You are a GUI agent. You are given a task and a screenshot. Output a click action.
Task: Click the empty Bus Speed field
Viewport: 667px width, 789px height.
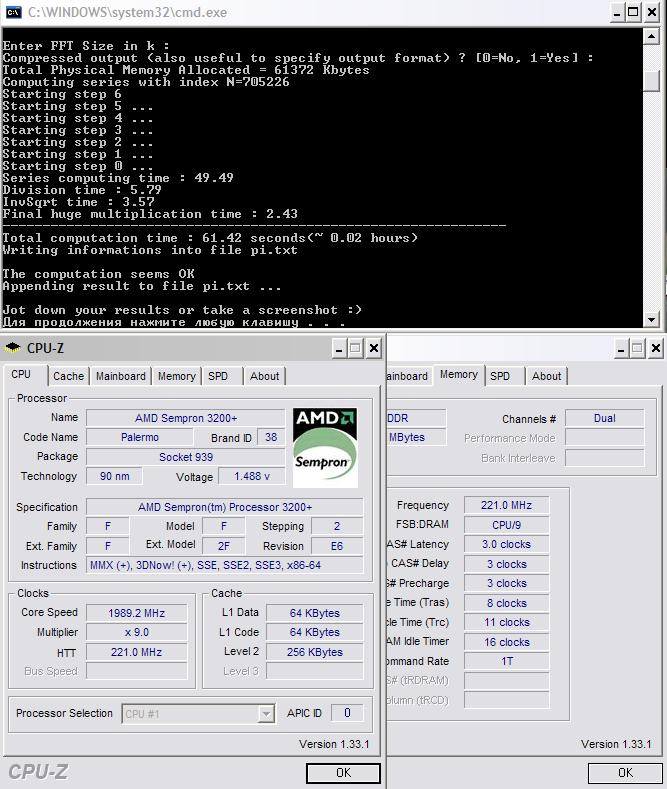coord(136,671)
